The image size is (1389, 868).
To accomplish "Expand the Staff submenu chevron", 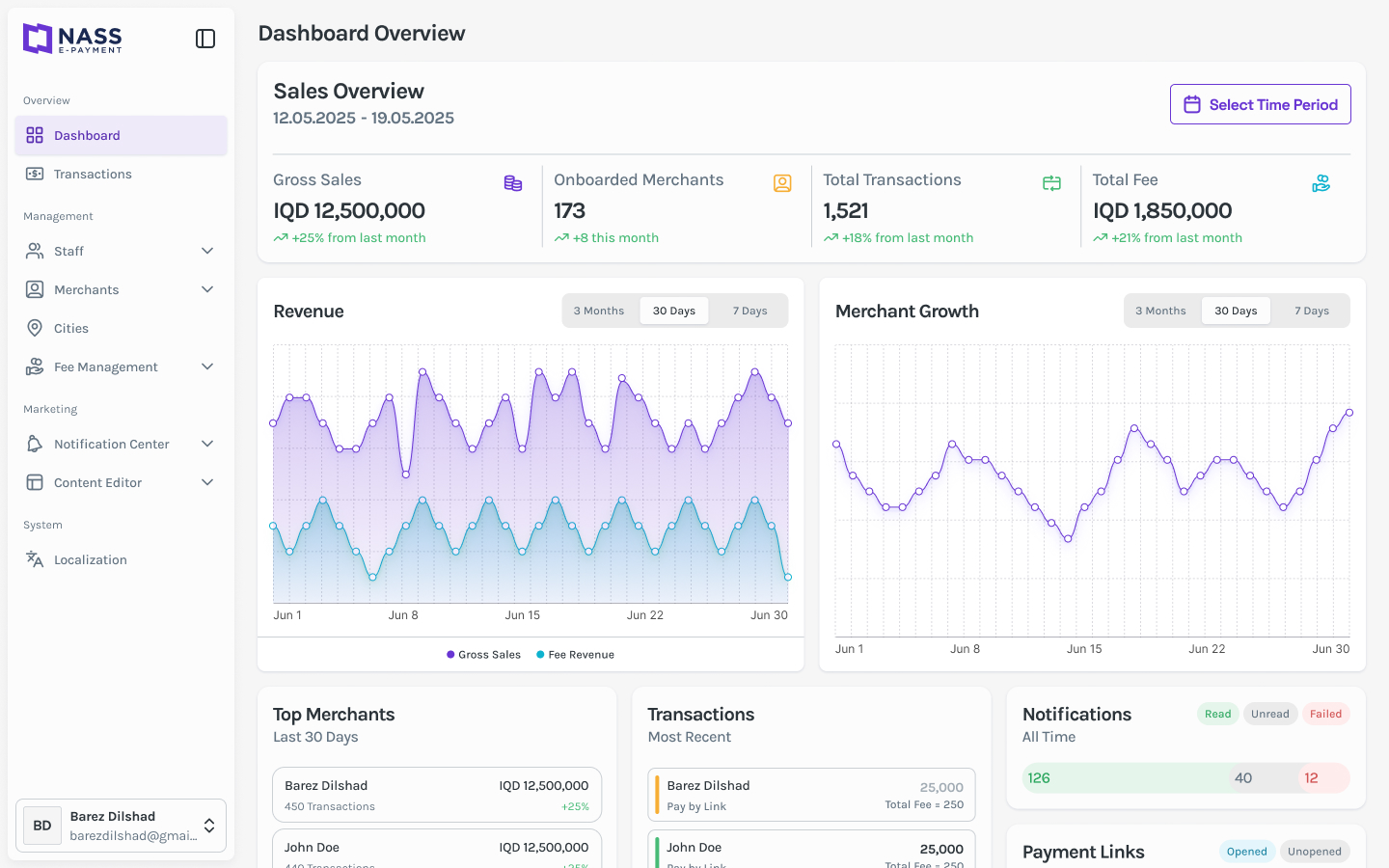I will pos(207,251).
